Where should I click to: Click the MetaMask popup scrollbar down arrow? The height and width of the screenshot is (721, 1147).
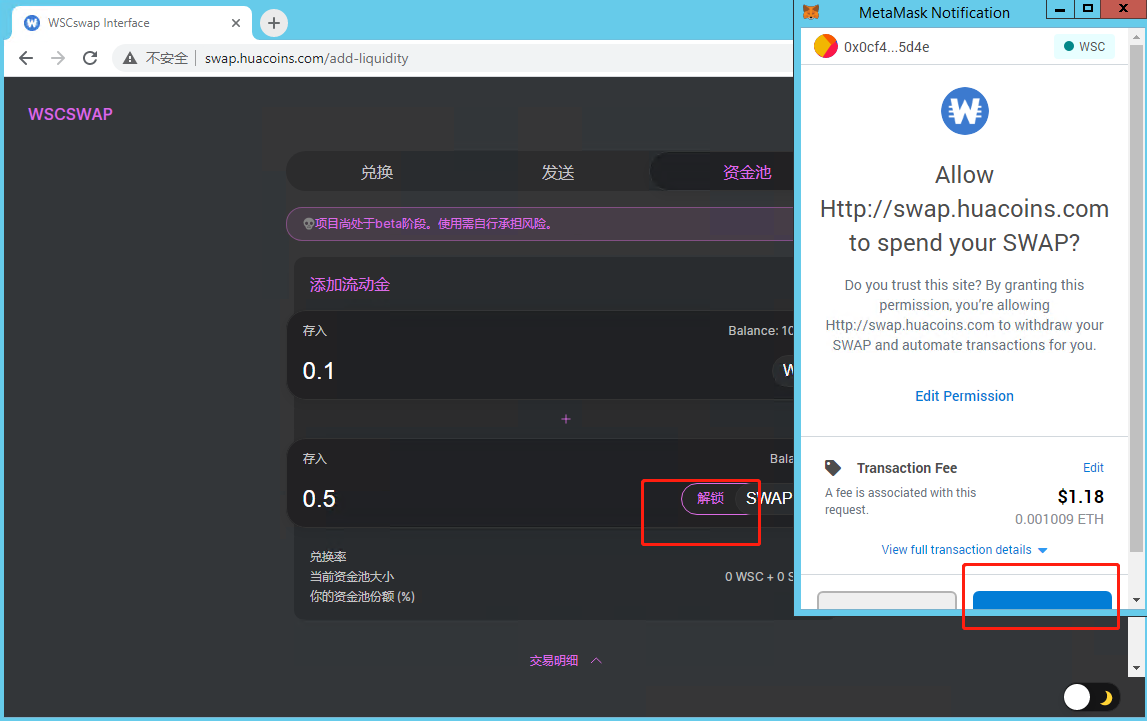pos(1136,600)
